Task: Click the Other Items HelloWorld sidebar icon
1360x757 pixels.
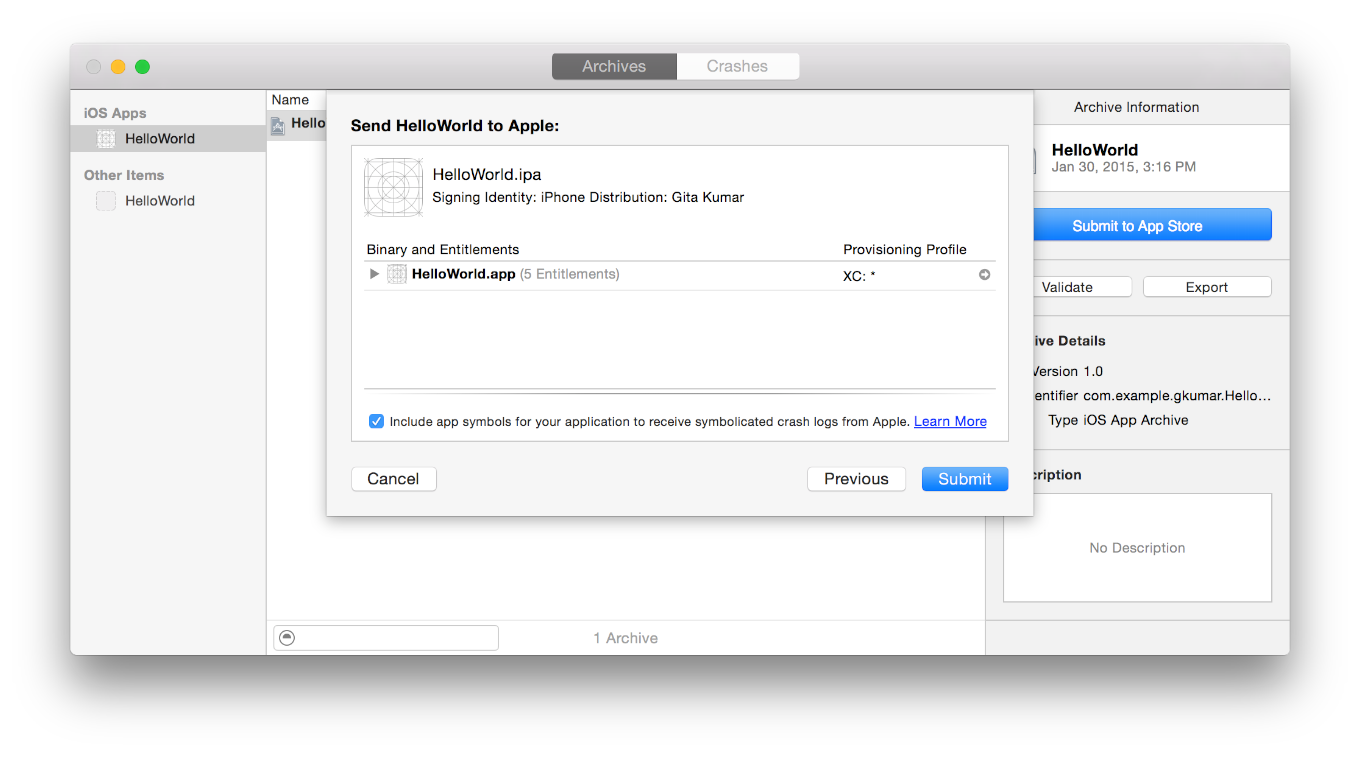Action: pos(105,201)
